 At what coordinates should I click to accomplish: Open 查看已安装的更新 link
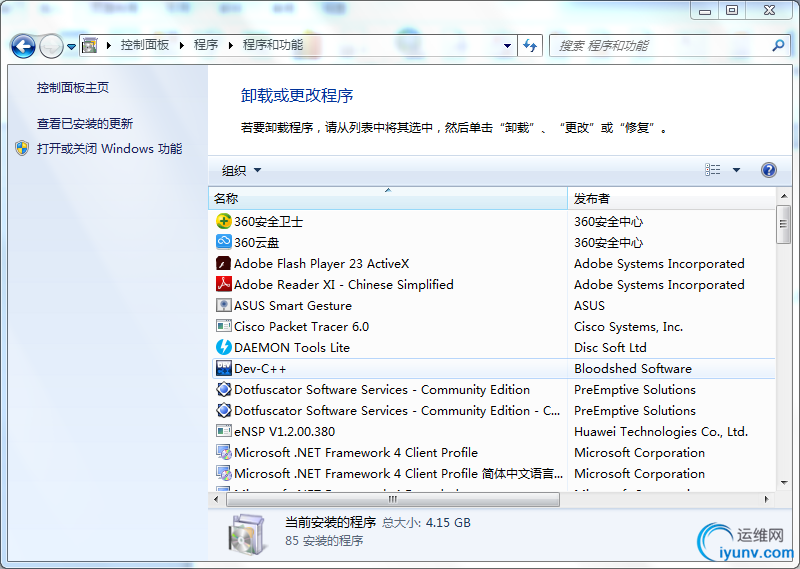pyautogui.click(x=85, y=123)
